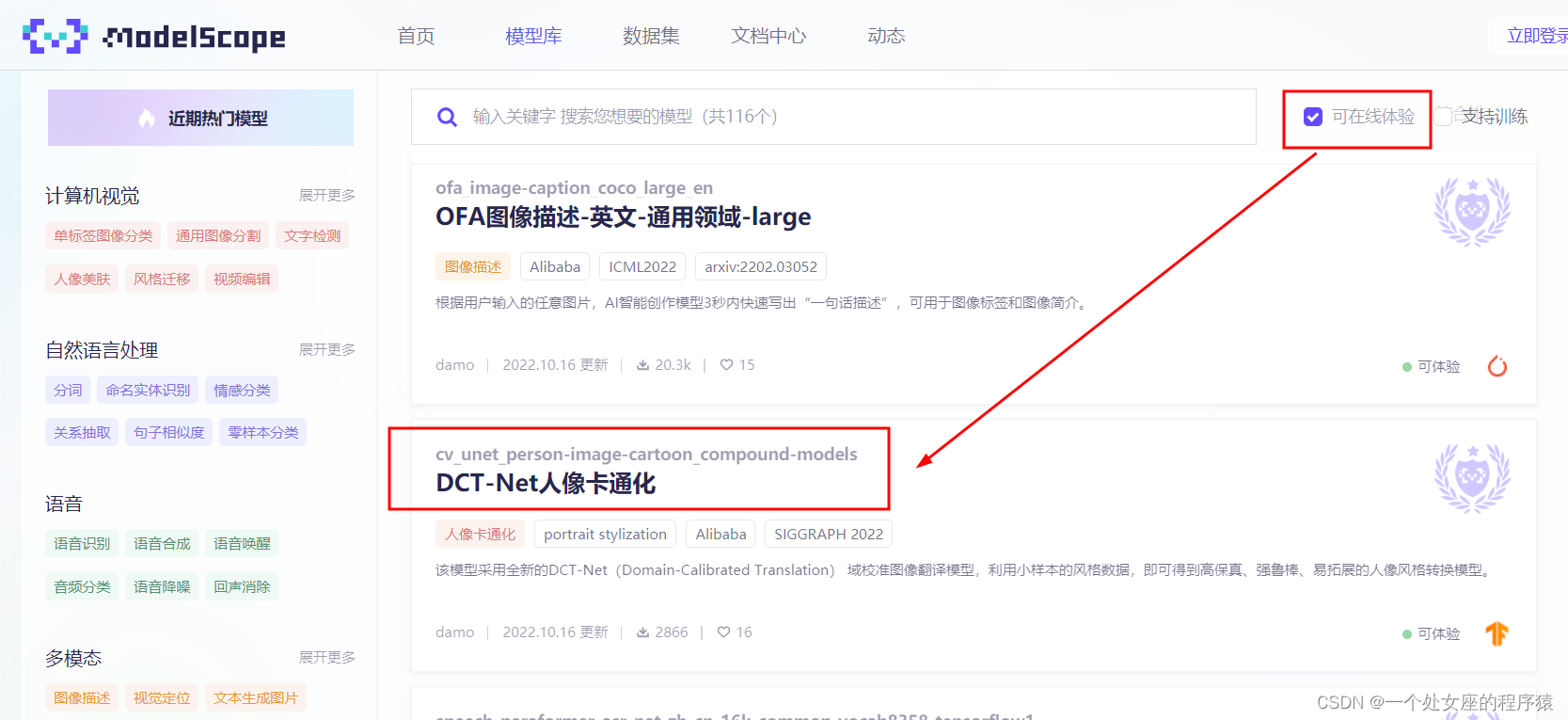Filter by 语音降噪 tag
This screenshot has width=1568, height=720.
162,586
